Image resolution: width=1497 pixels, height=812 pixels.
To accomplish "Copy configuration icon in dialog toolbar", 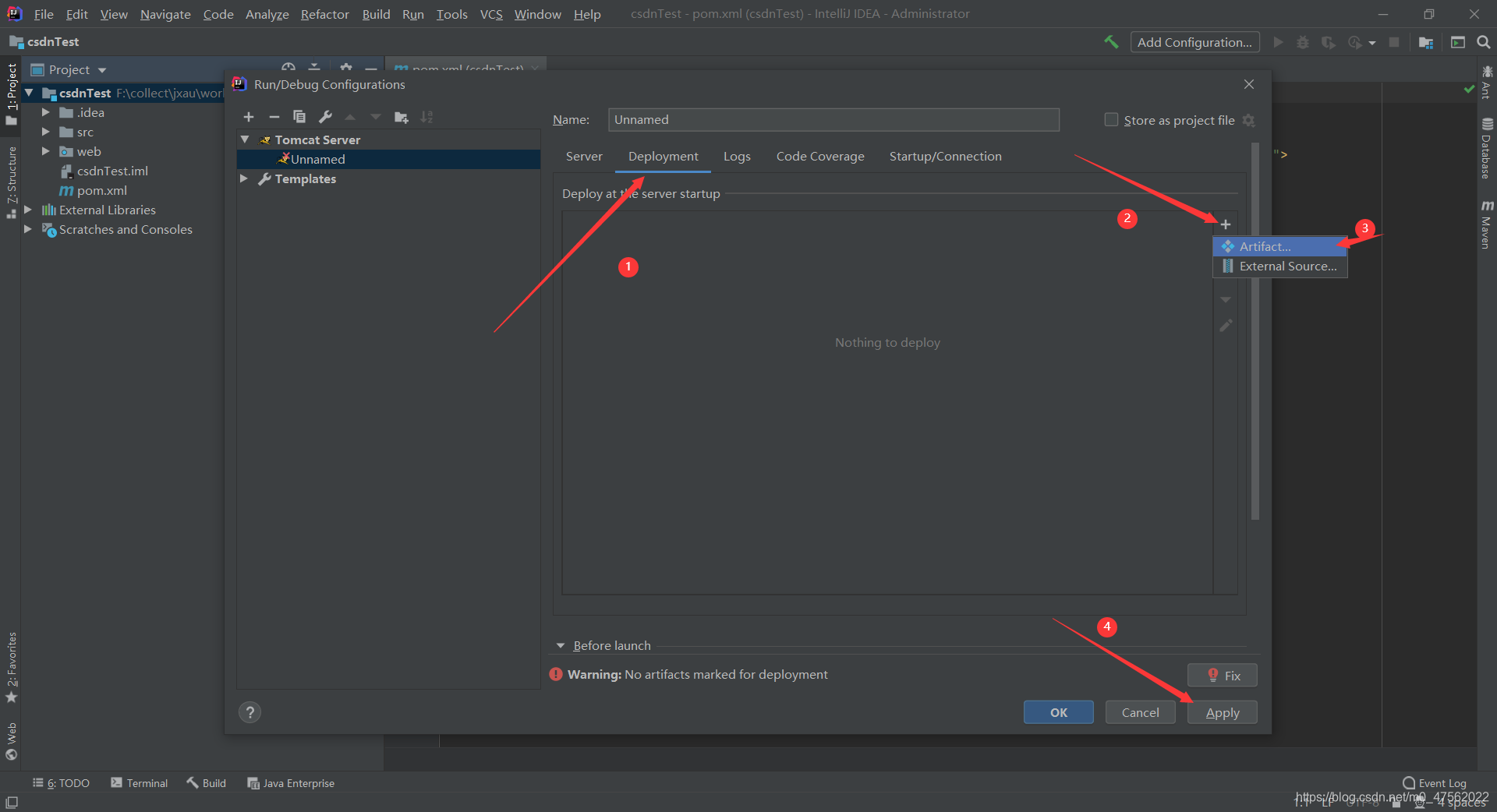I will click(x=299, y=117).
